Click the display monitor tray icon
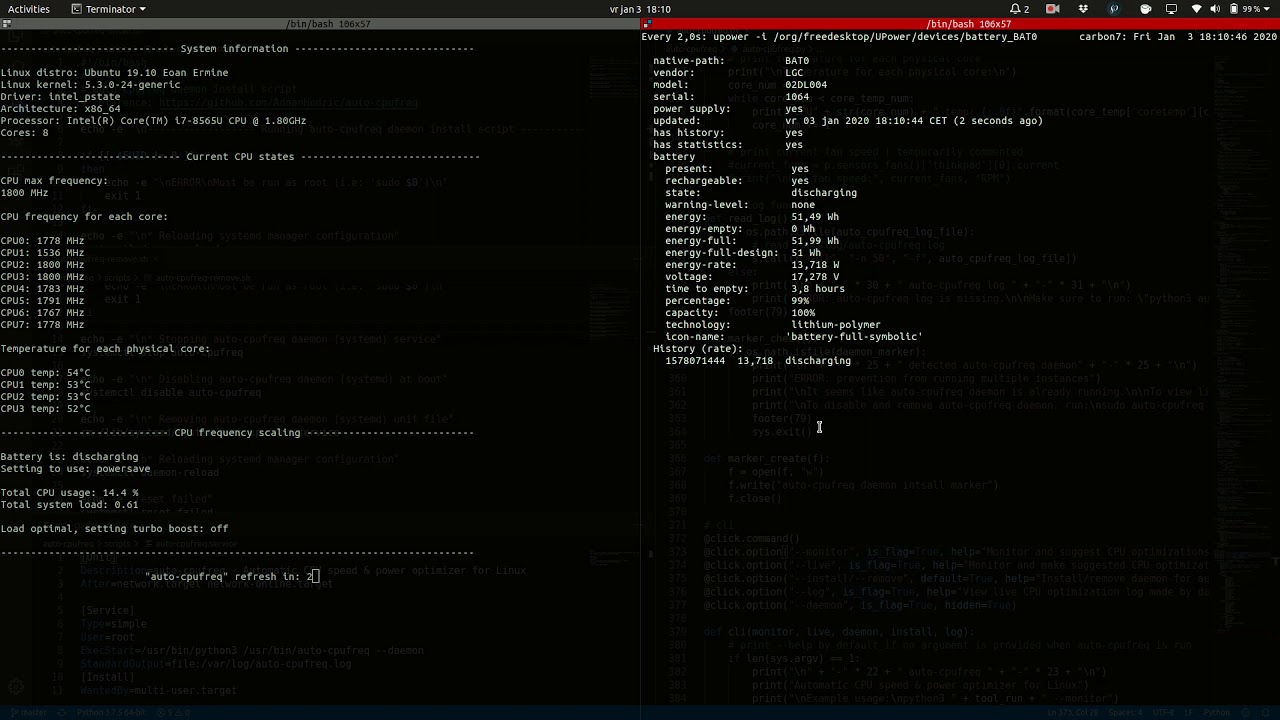The width and height of the screenshot is (1280, 720). pos(1172,9)
